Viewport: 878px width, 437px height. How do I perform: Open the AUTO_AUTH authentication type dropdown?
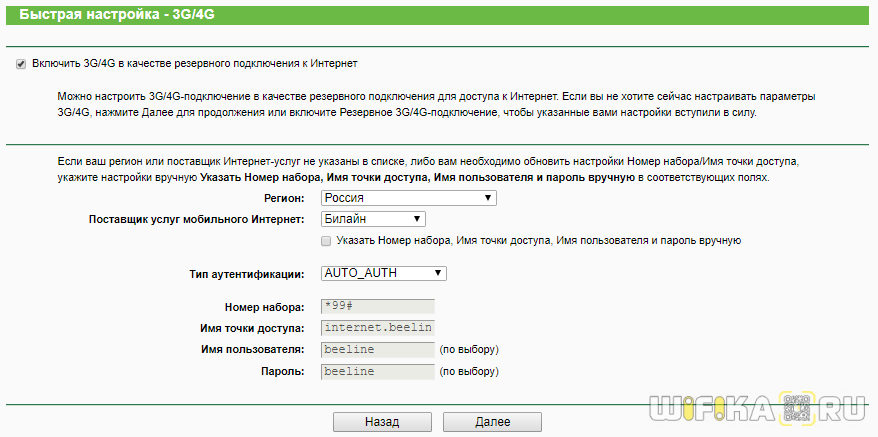click(383, 273)
